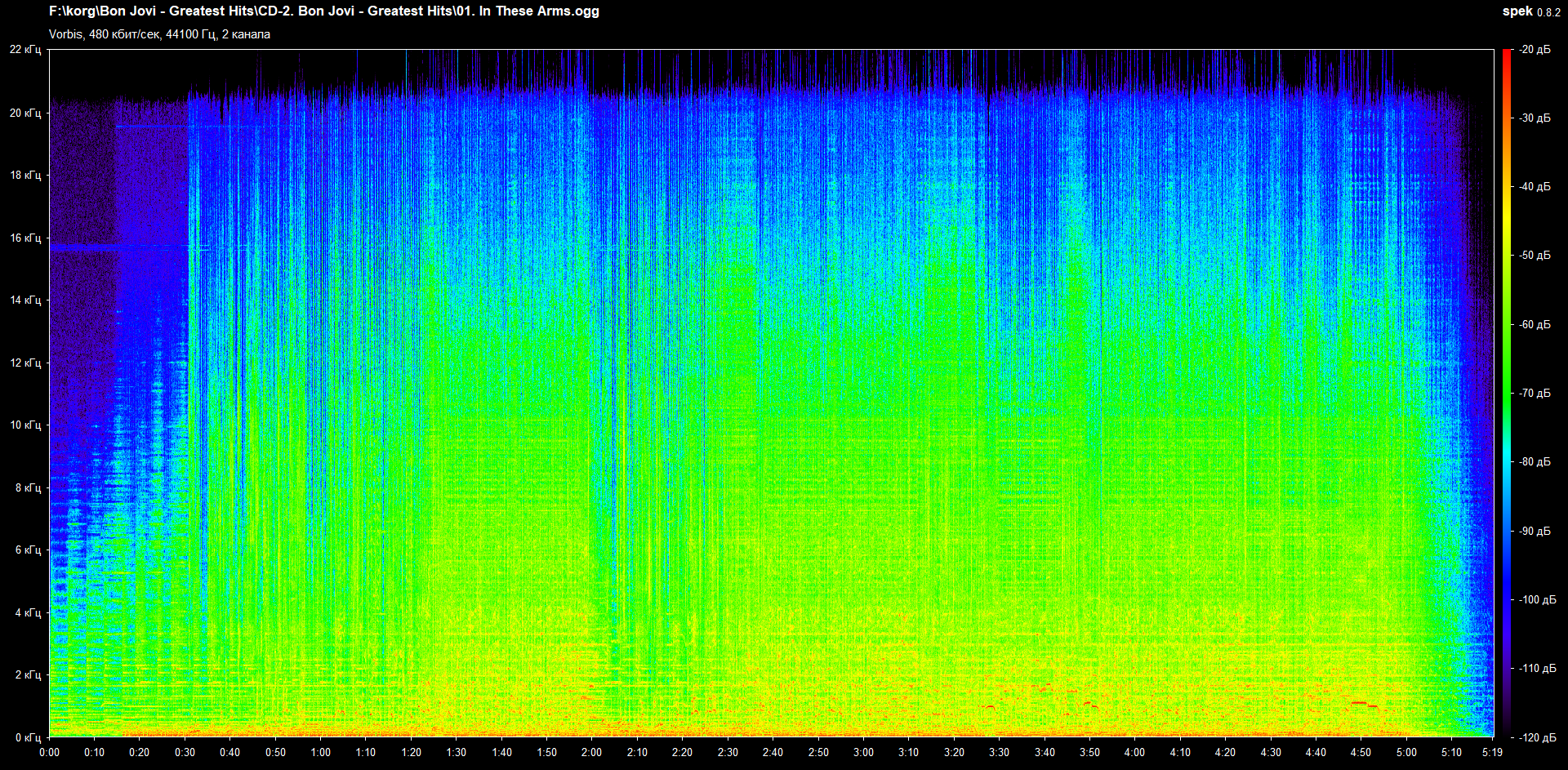Click the dB color gradient scale bar

coord(1506,392)
